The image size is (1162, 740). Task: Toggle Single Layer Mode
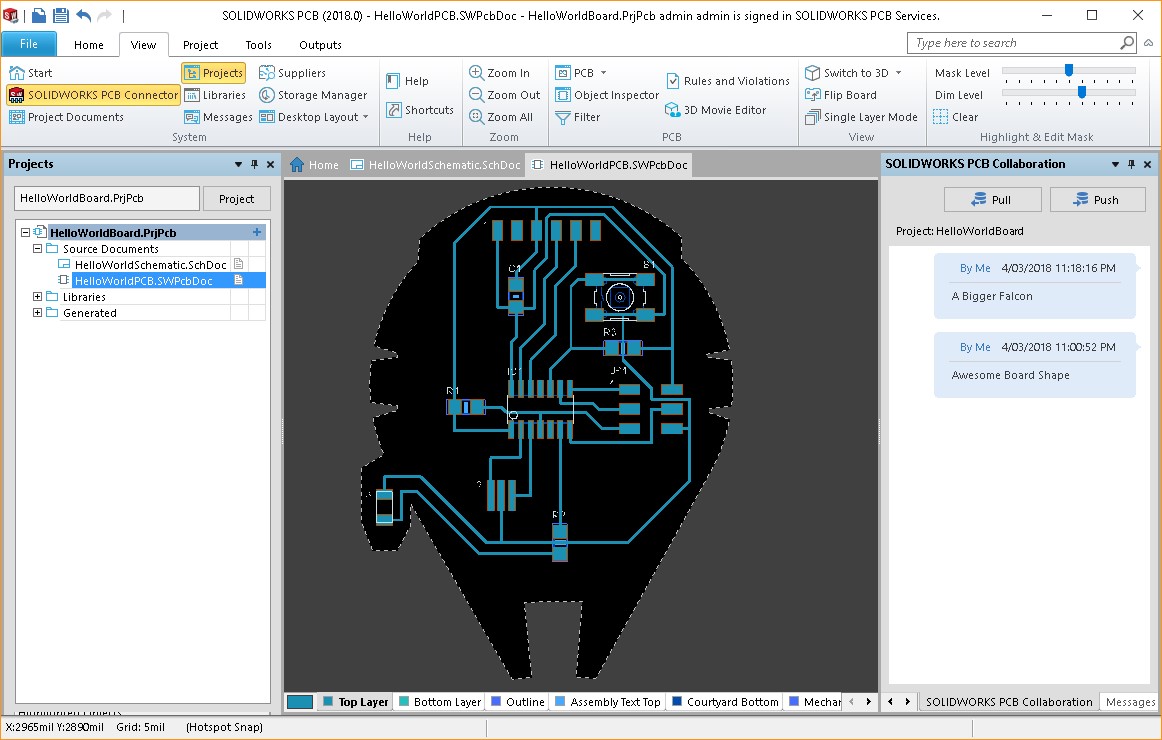coord(861,117)
